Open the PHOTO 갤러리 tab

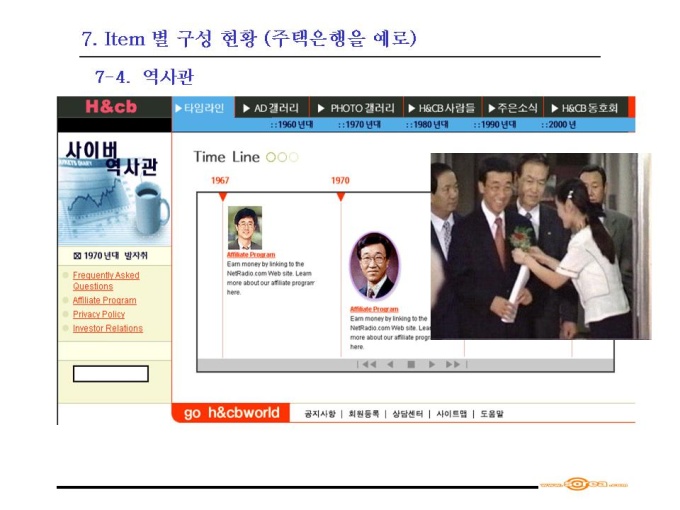[x=356, y=108]
